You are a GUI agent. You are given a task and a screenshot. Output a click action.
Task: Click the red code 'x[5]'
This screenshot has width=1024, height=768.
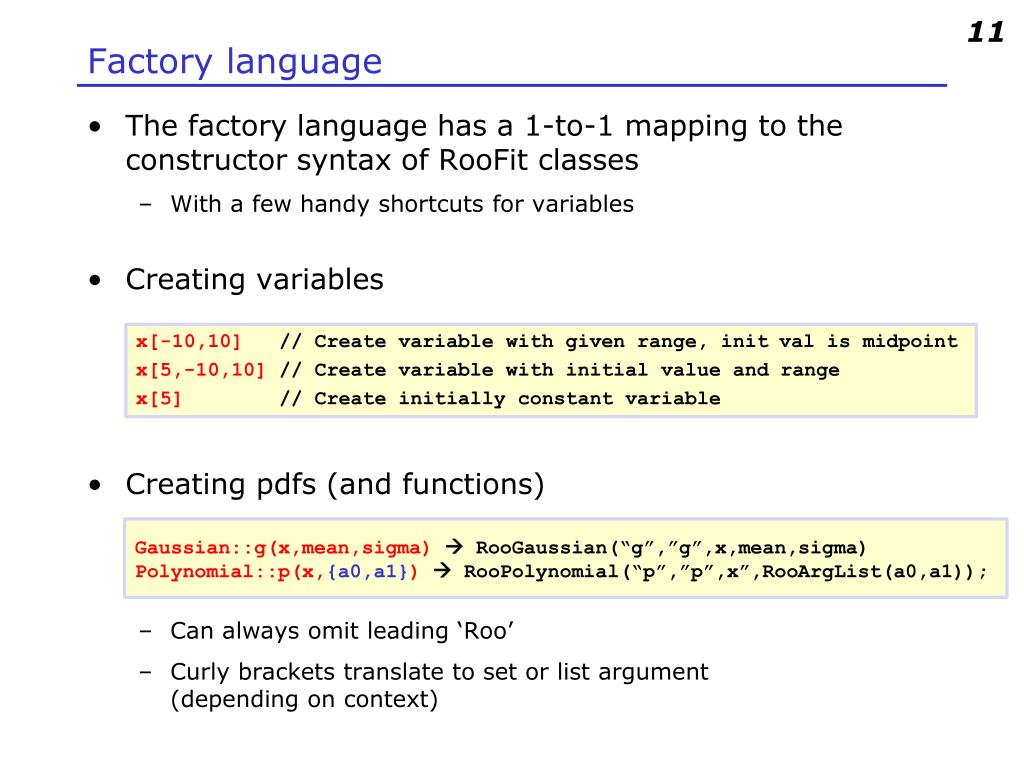159,398
